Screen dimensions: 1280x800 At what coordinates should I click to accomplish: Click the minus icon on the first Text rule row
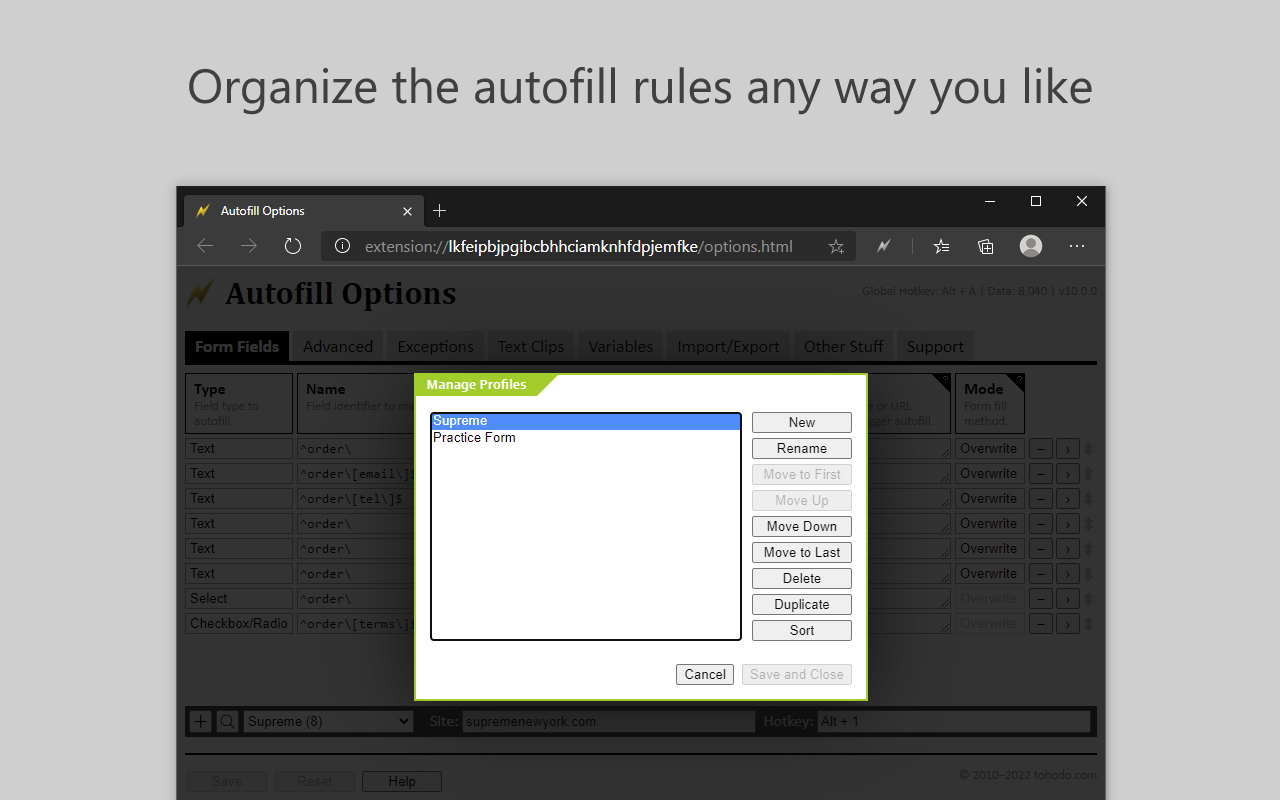tap(1040, 448)
